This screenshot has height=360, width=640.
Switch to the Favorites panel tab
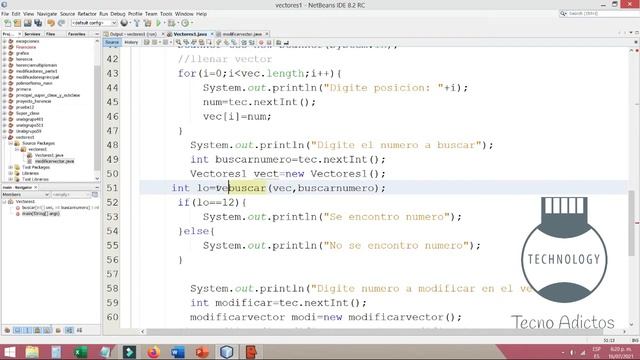coord(77,34)
